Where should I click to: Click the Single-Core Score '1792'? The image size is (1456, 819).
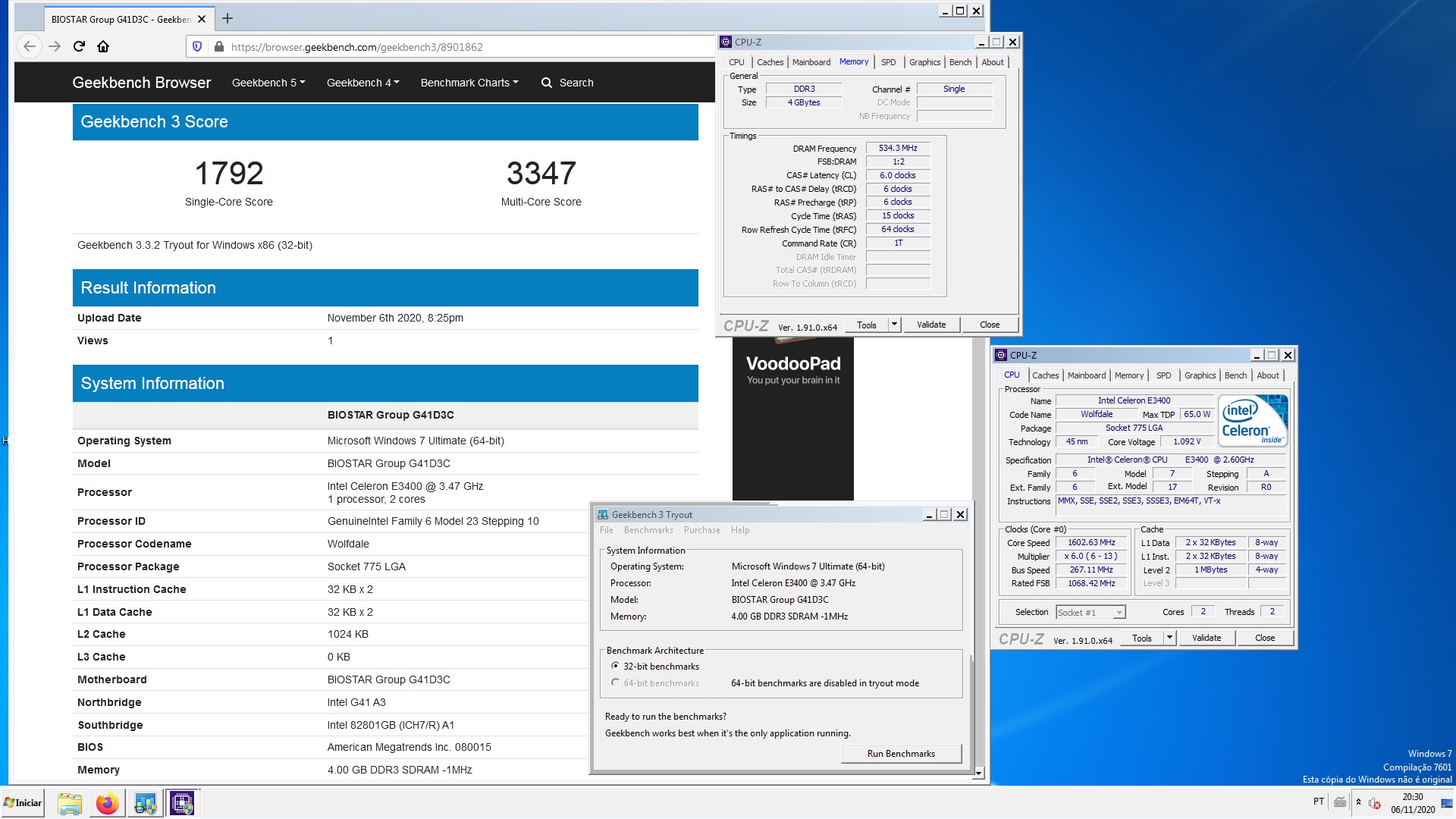point(229,174)
